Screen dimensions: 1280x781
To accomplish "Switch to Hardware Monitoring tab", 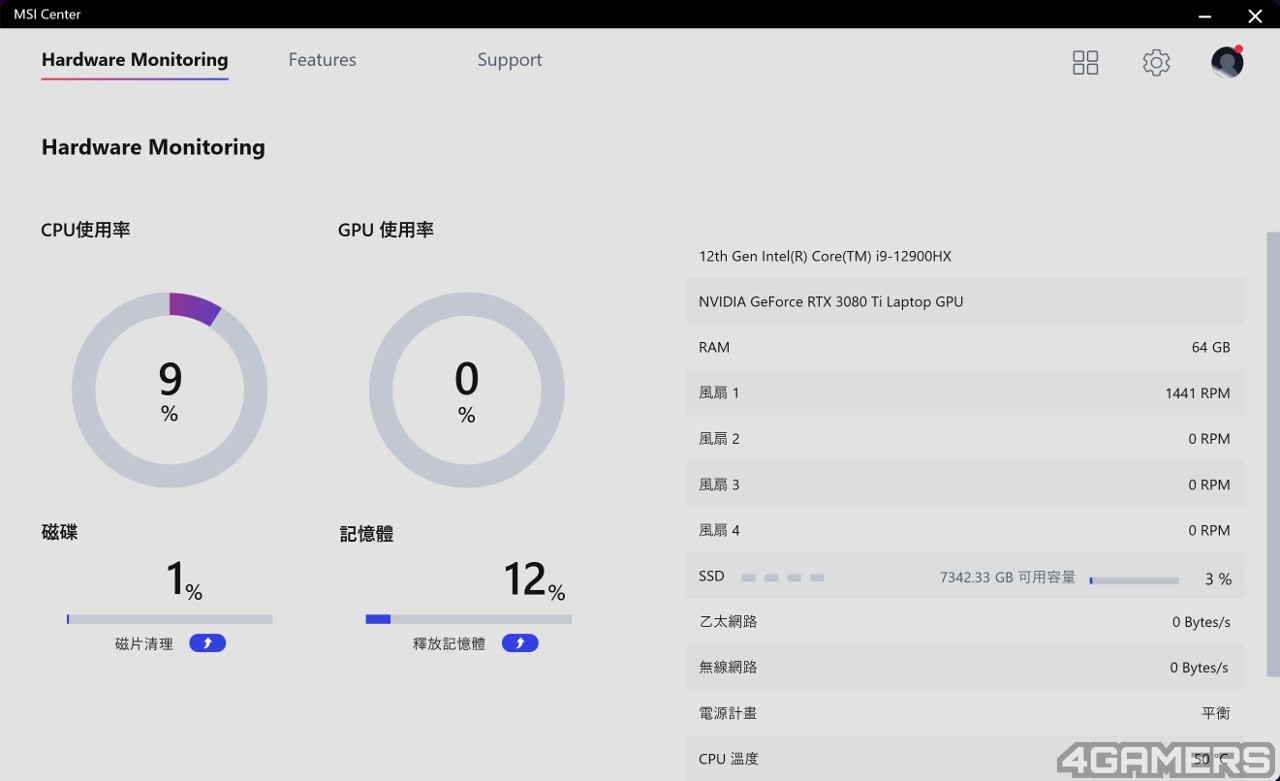I will pos(135,60).
